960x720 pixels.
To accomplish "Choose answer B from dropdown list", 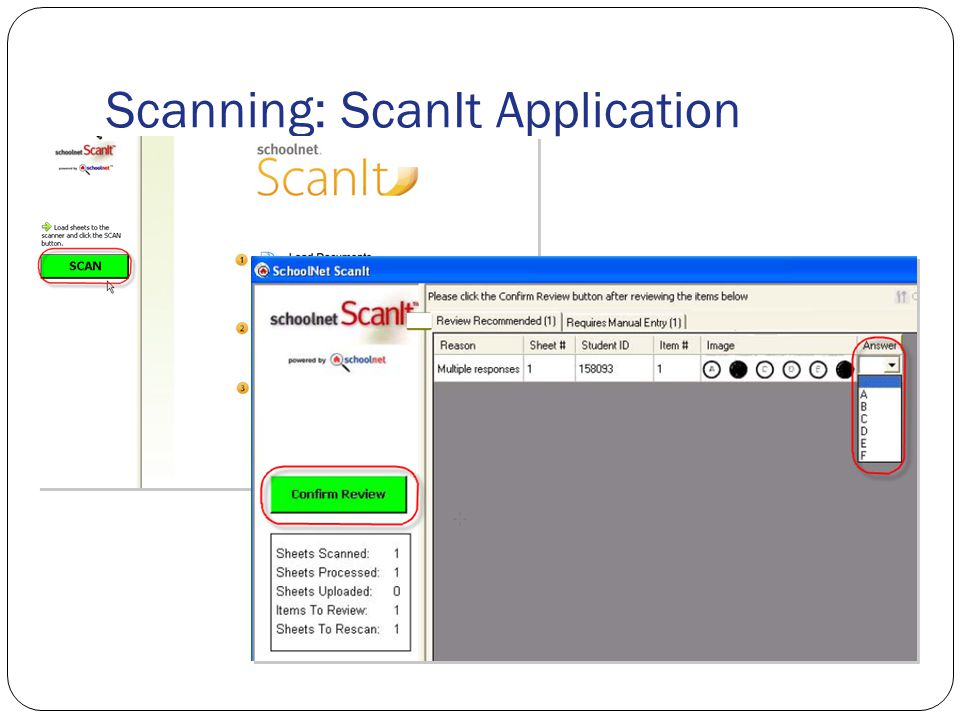I will click(x=879, y=407).
